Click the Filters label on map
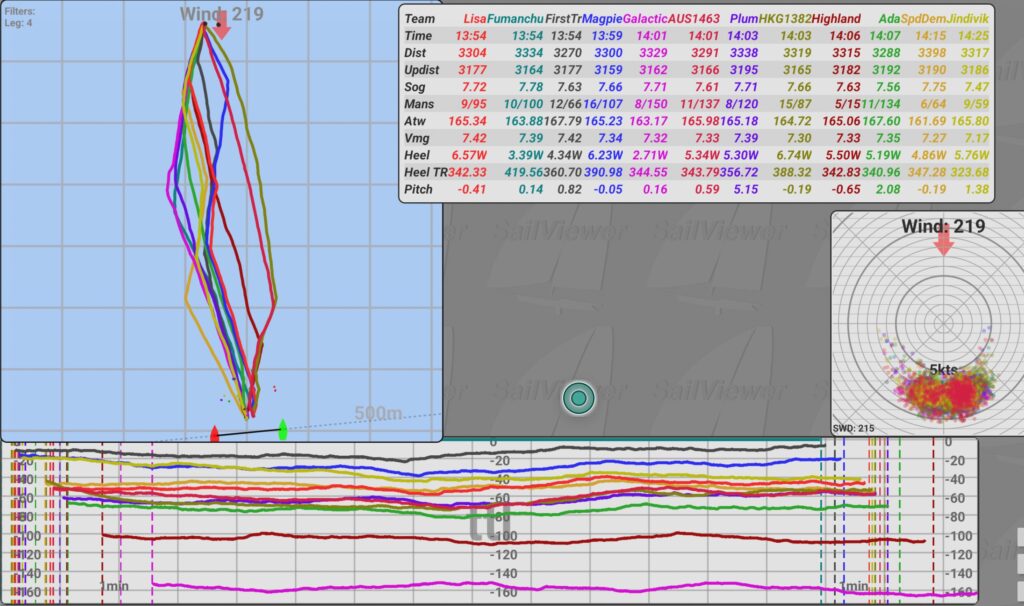 coord(20,11)
